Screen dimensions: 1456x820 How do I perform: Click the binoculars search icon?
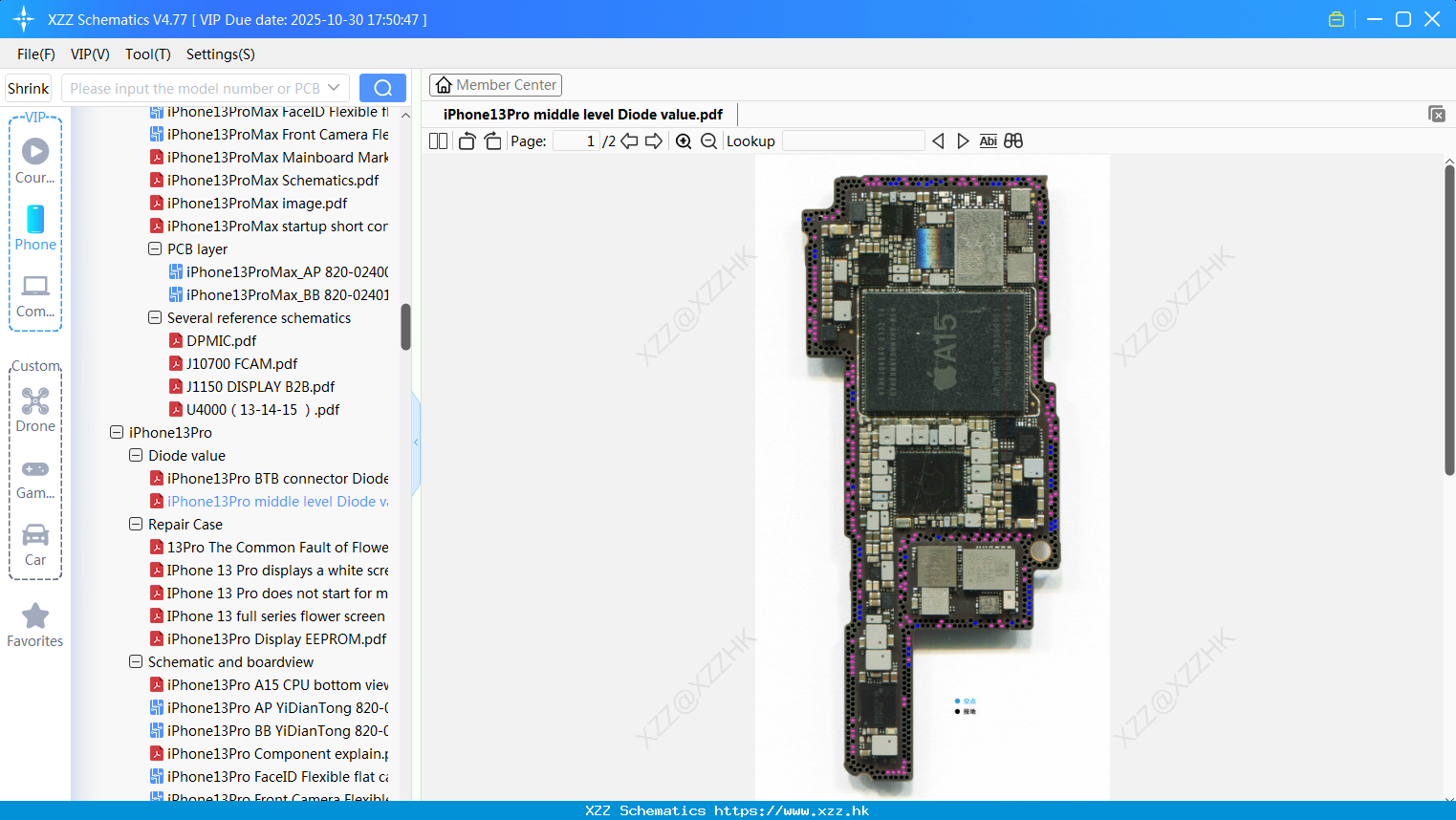coord(1013,140)
